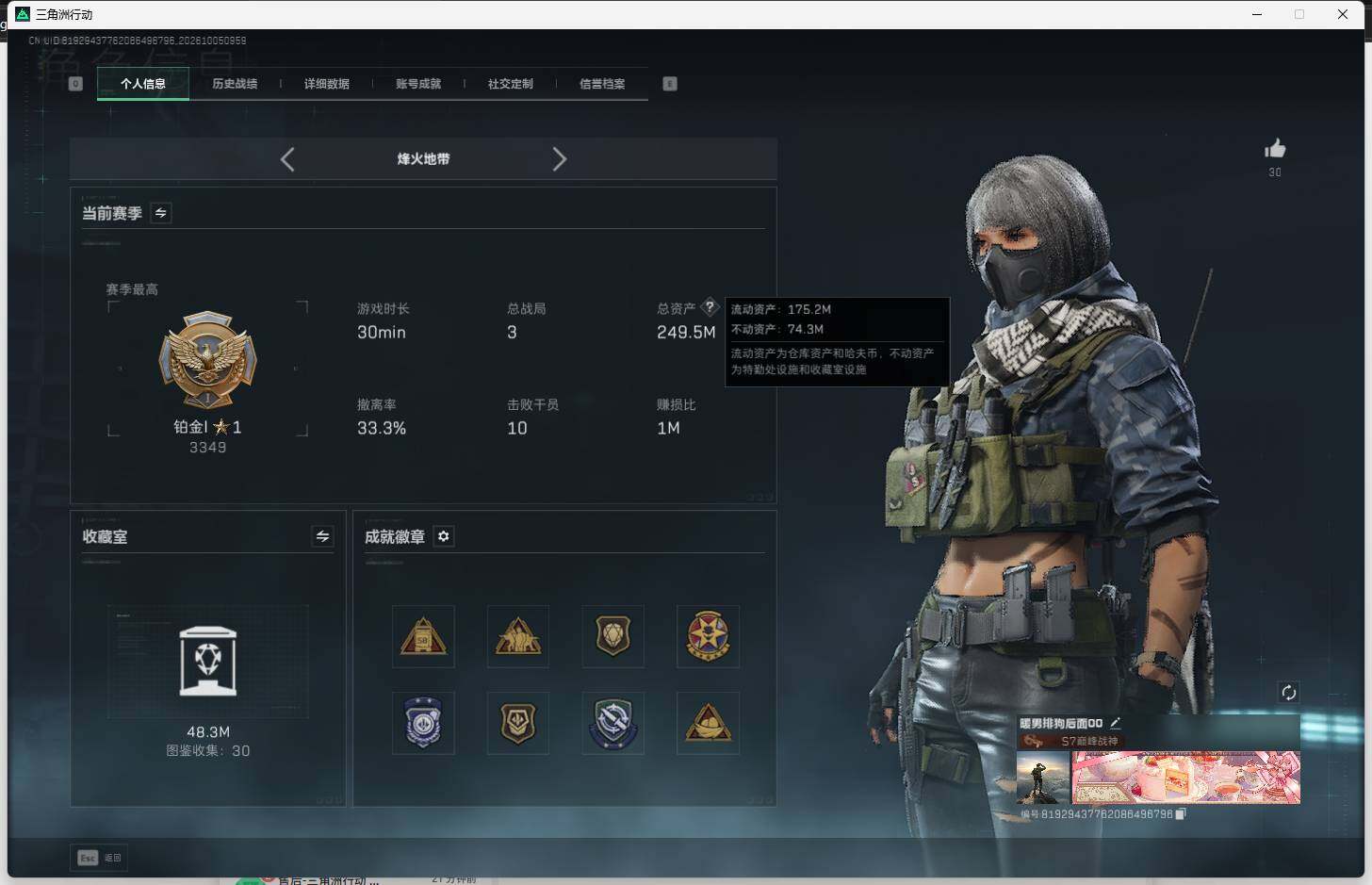This screenshot has width=1372, height=885.
Task: Select the green shield badge with knife
Action: [x=613, y=723]
